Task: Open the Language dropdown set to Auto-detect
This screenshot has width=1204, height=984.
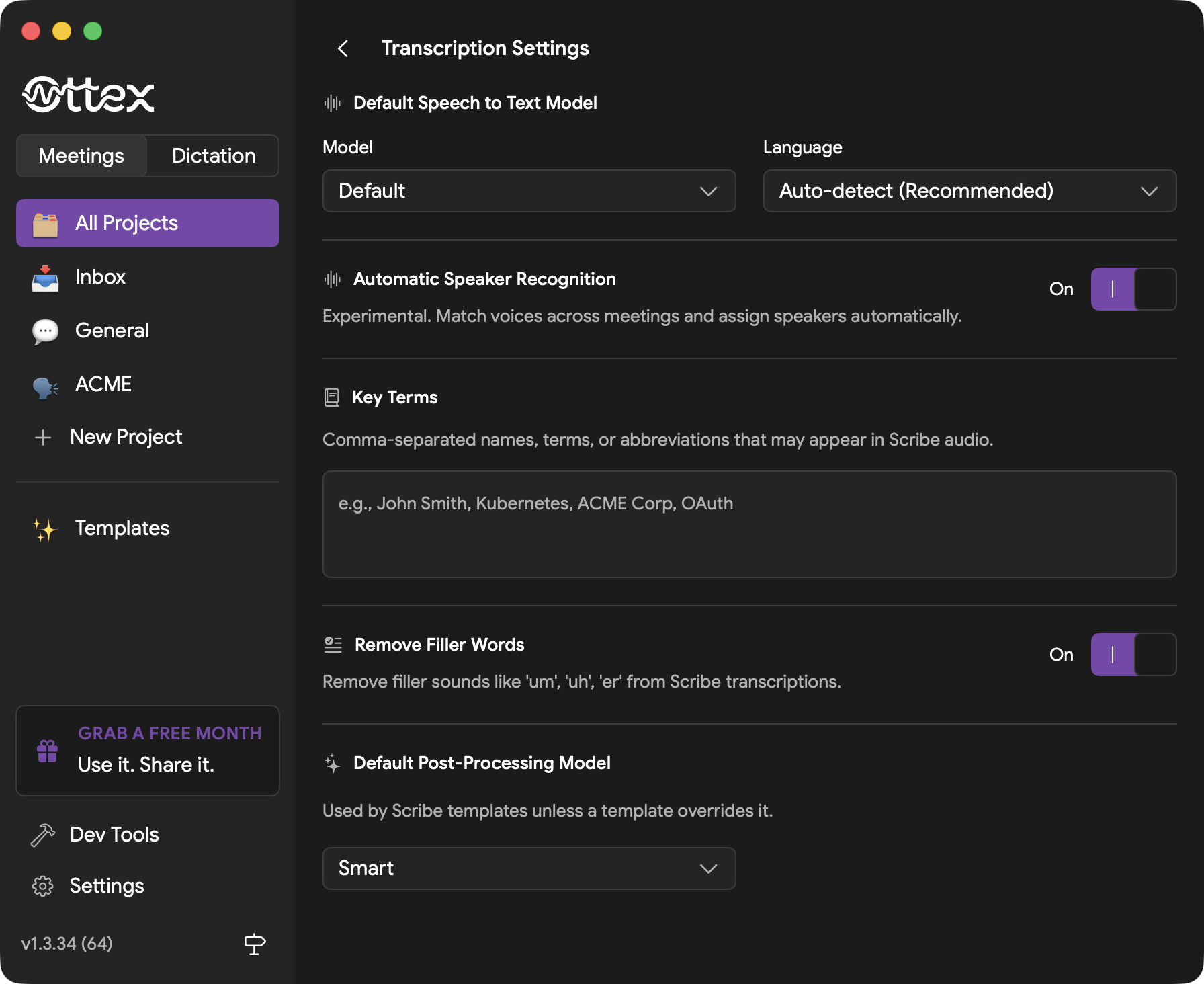Action: tap(970, 191)
